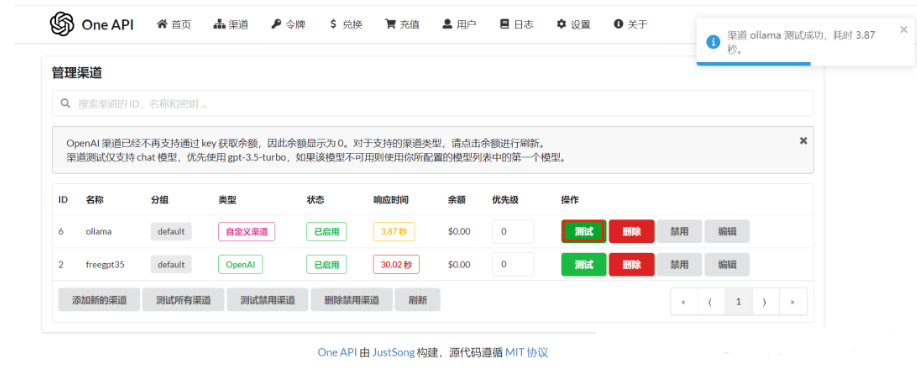Go to next page with ⟩ arrow
The image size is (917, 376).
point(765,302)
